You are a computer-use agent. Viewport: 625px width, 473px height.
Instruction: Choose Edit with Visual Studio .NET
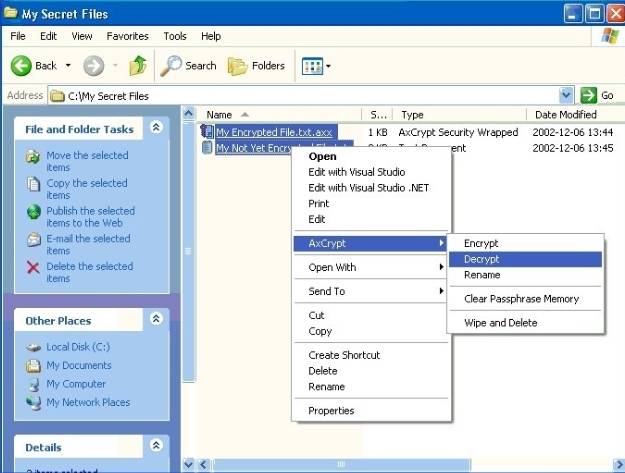tap(370, 188)
